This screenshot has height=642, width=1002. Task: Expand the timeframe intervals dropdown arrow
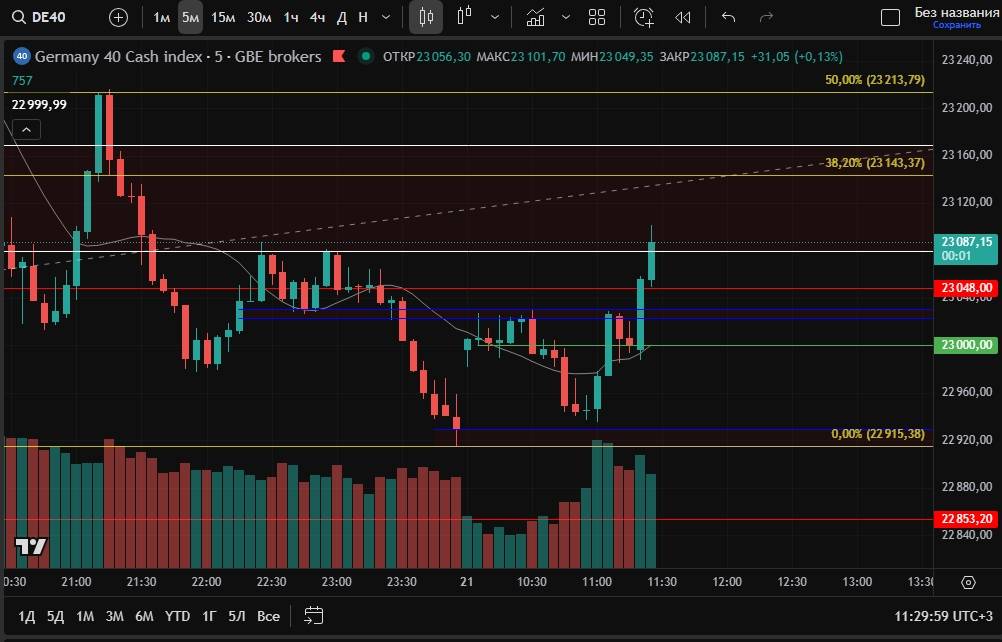coord(386,17)
